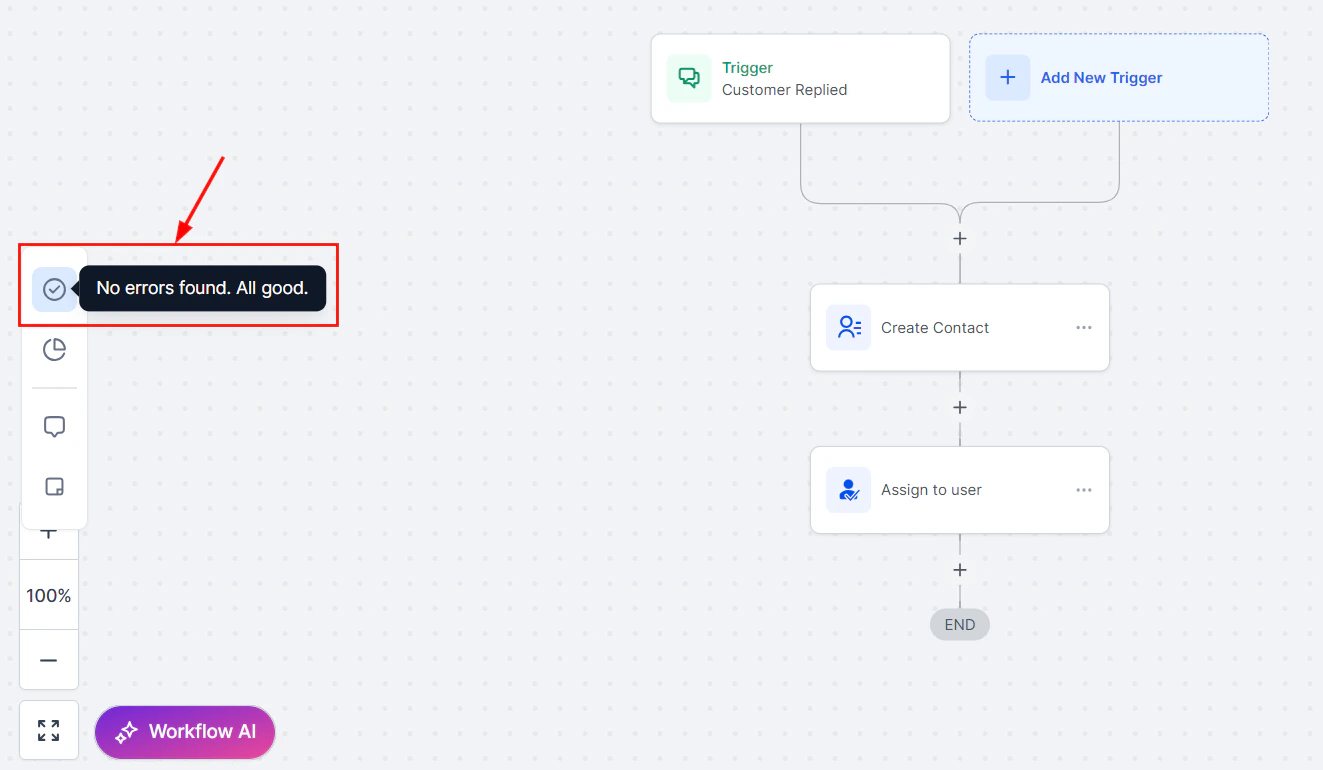This screenshot has width=1323, height=770.
Task: Launch the Workflow AI assistant
Action: tap(185, 732)
